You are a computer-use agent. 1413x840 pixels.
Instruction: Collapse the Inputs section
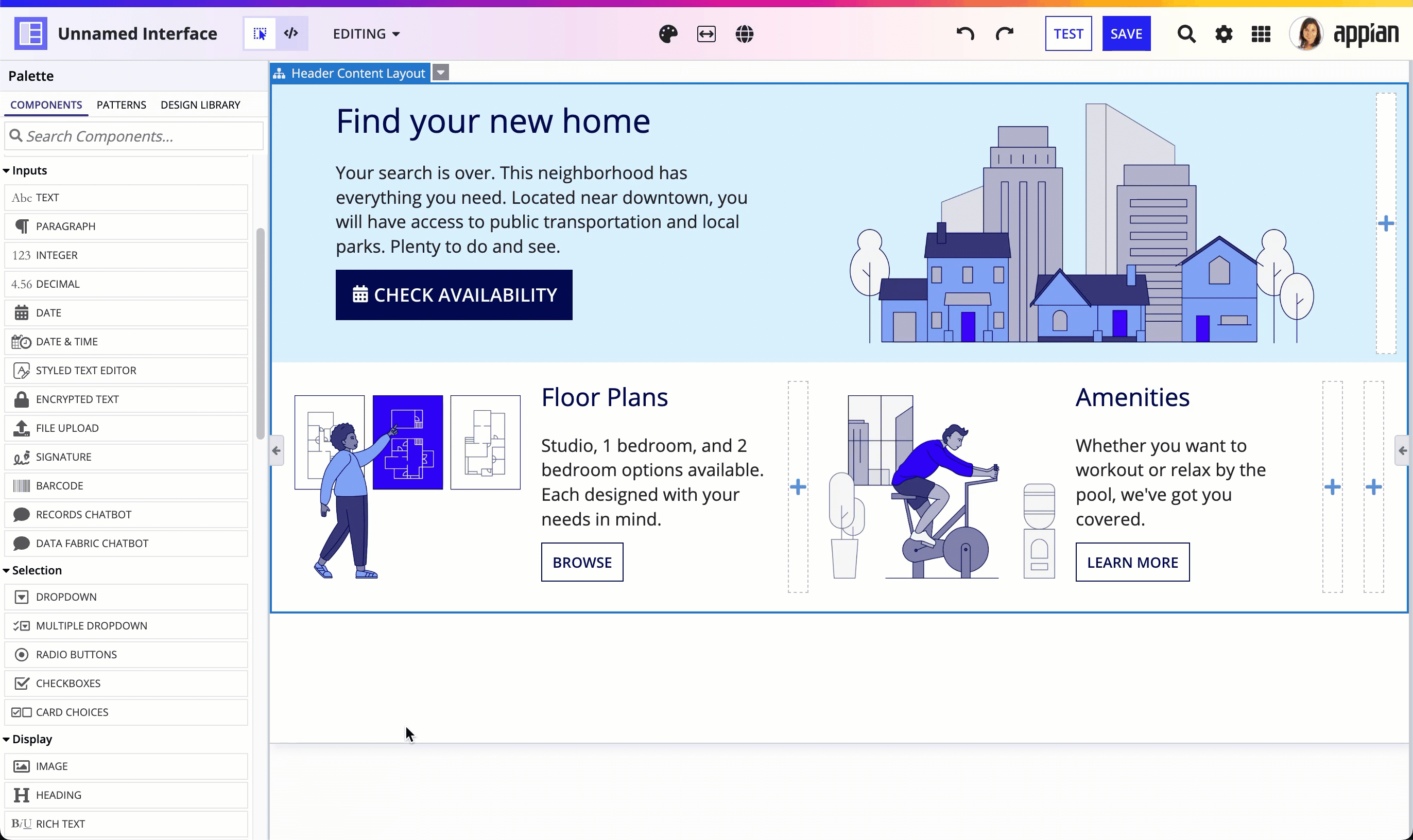pos(25,170)
